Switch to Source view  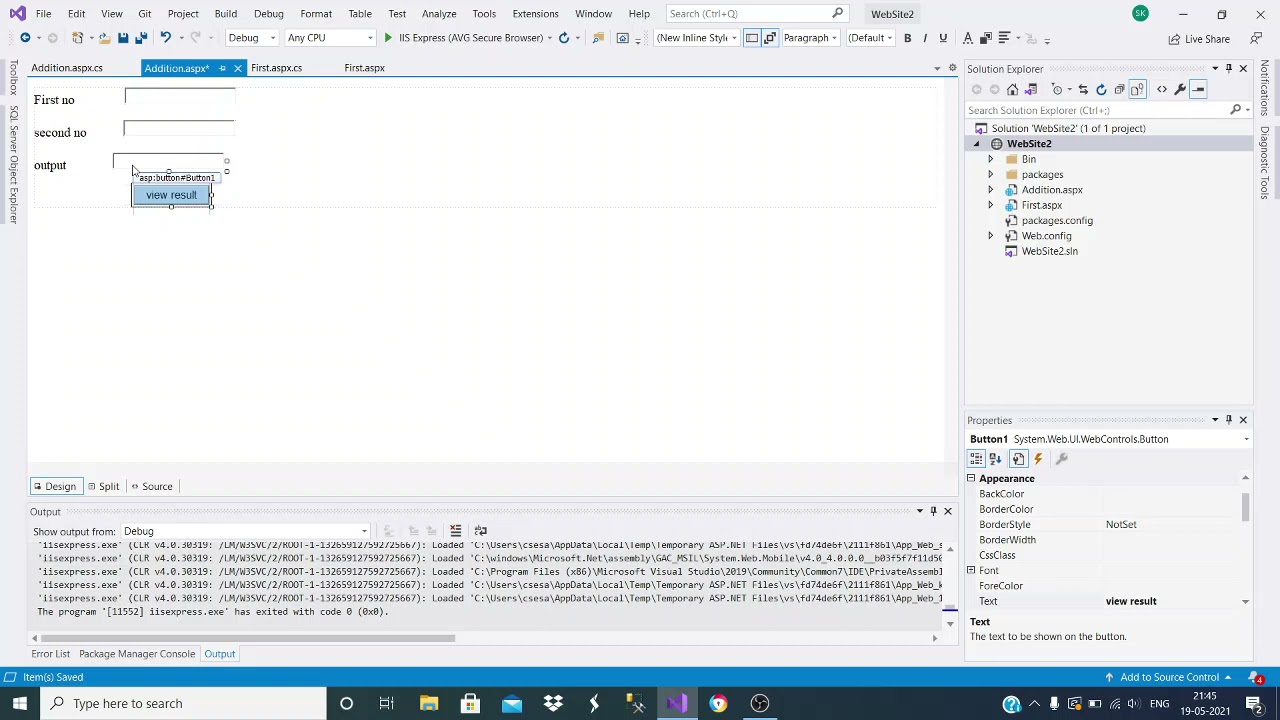151,486
